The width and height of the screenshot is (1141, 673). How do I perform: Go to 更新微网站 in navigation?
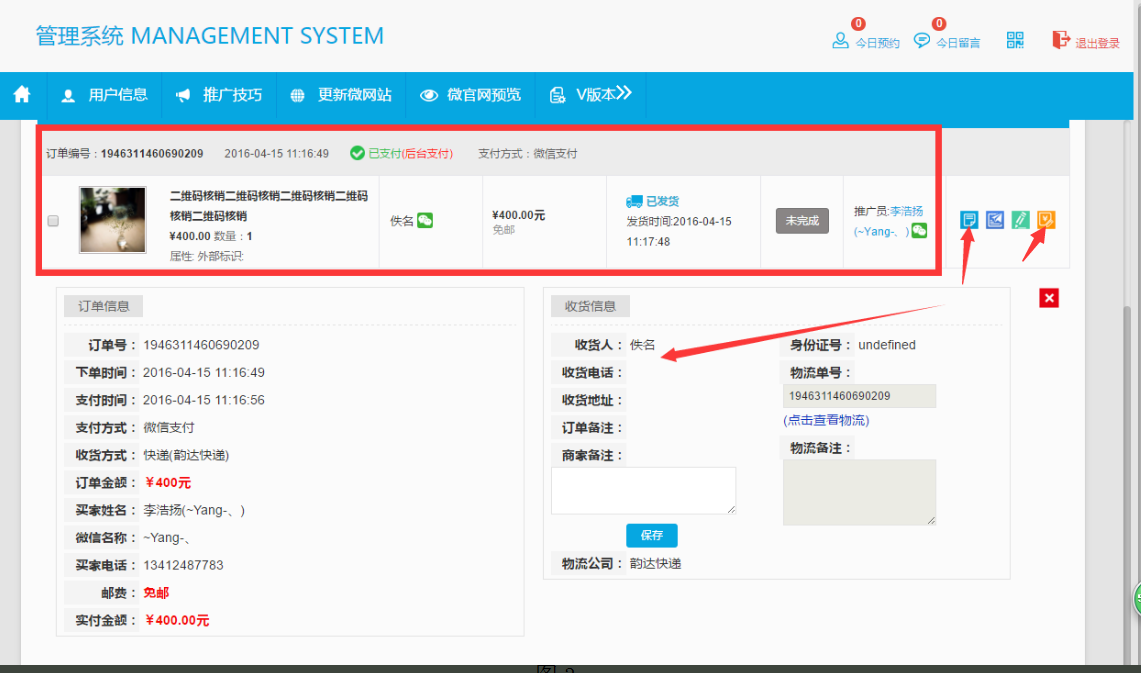[x=341, y=95]
